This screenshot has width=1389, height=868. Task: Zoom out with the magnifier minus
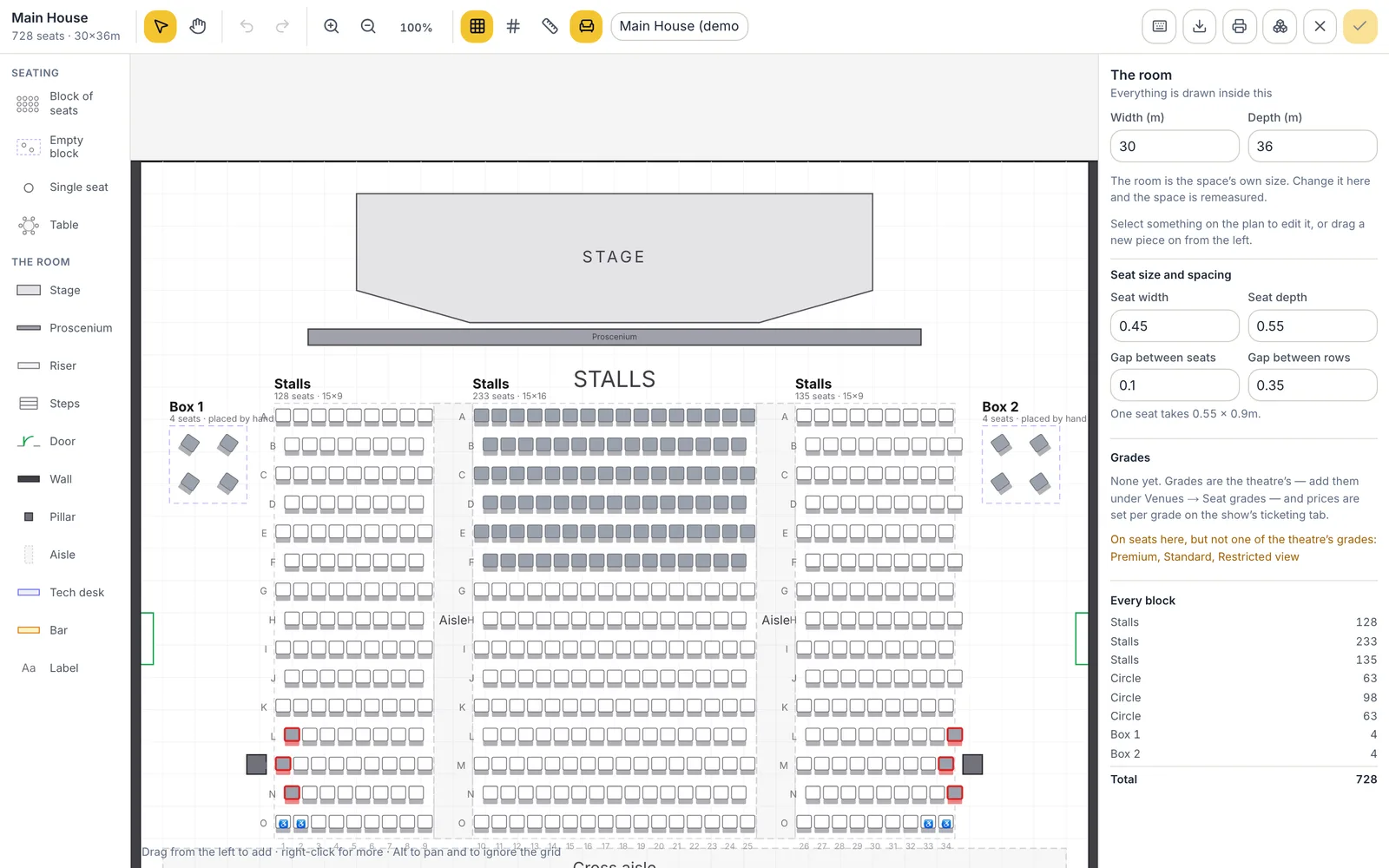368,26
